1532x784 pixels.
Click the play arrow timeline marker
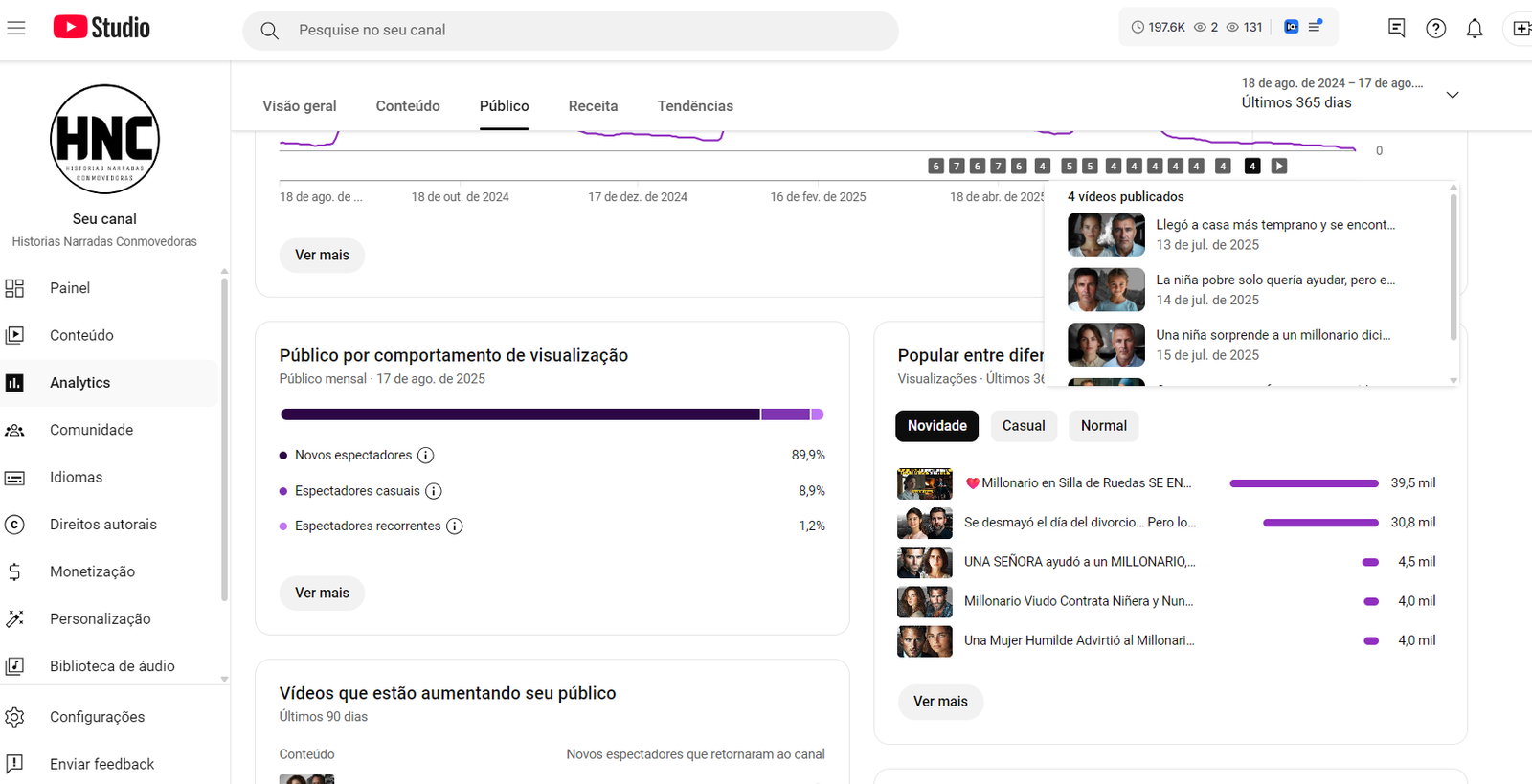(1279, 167)
